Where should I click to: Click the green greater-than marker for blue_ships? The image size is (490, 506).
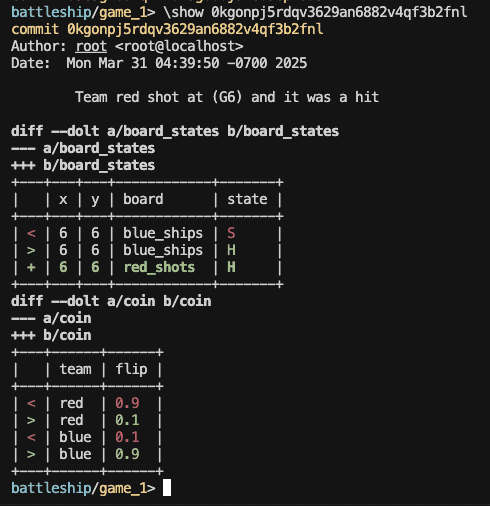(x=31, y=250)
